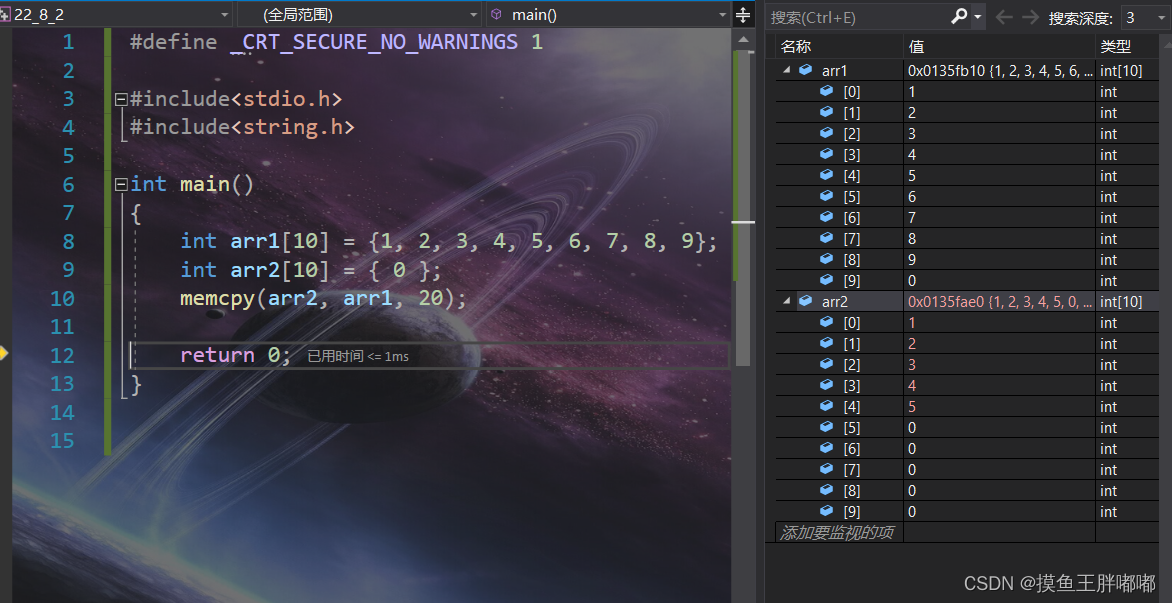This screenshot has width=1172, height=603.
Task: Click arr1 value 0x0135fb10 cell
Action: [999, 70]
